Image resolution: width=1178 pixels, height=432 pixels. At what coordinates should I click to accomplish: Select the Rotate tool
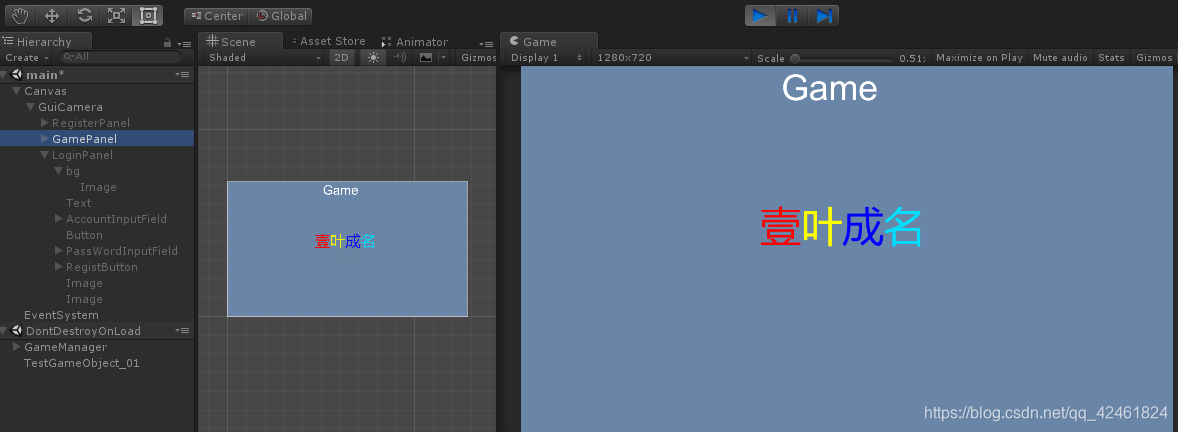(85, 15)
